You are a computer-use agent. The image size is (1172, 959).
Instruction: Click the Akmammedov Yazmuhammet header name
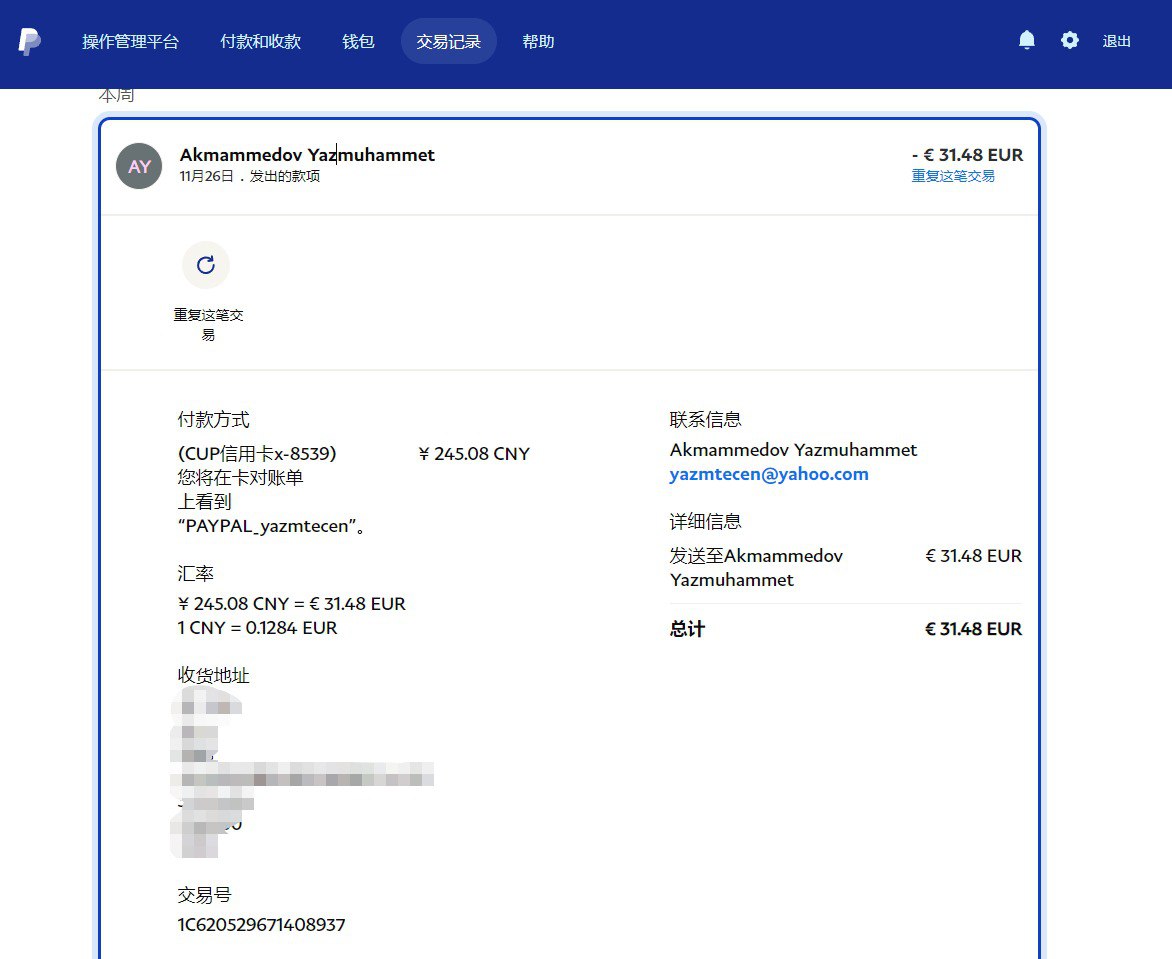click(x=307, y=155)
